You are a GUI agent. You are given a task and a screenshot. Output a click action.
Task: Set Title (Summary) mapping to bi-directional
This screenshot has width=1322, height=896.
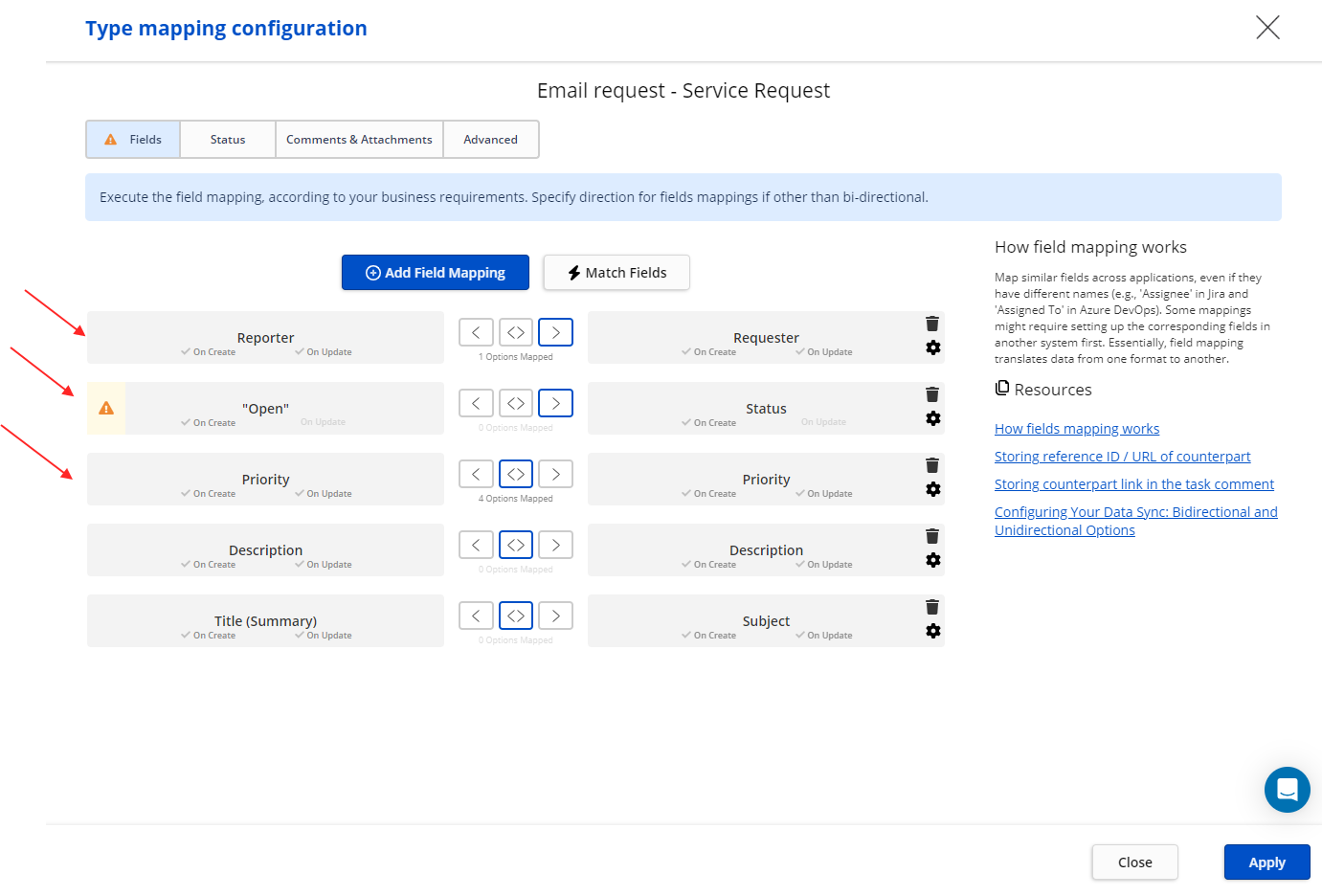click(x=516, y=616)
